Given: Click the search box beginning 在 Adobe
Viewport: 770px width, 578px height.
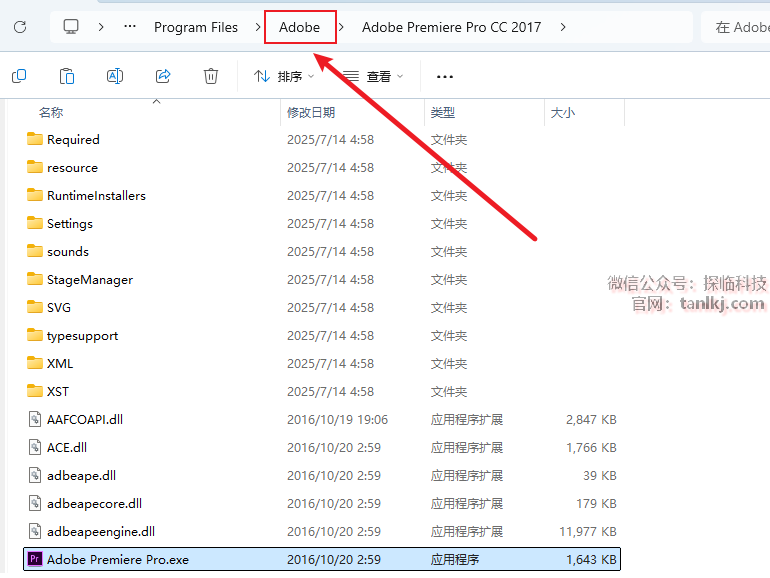Looking at the screenshot, I should tap(736, 27).
